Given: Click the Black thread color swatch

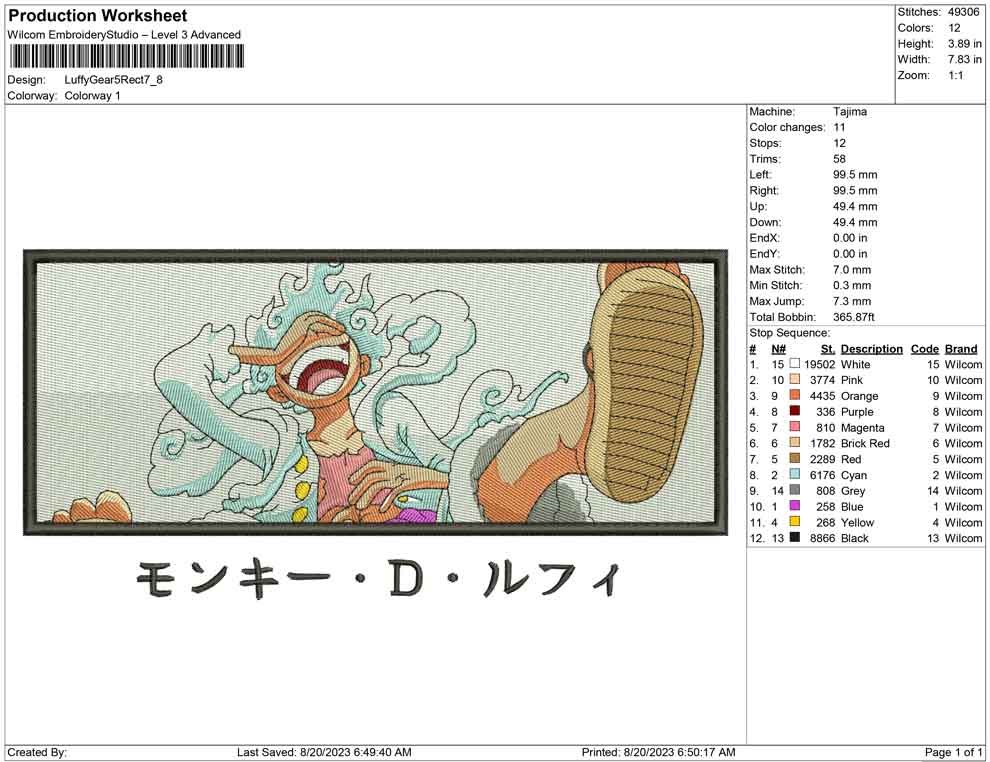Looking at the screenshot, I should coord(794,537).
